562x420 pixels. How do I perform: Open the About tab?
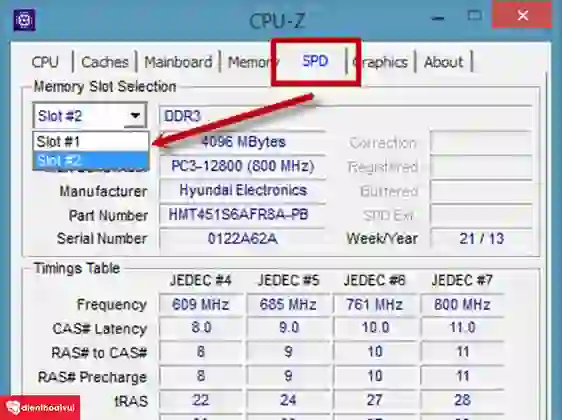[x=444, y=62]
